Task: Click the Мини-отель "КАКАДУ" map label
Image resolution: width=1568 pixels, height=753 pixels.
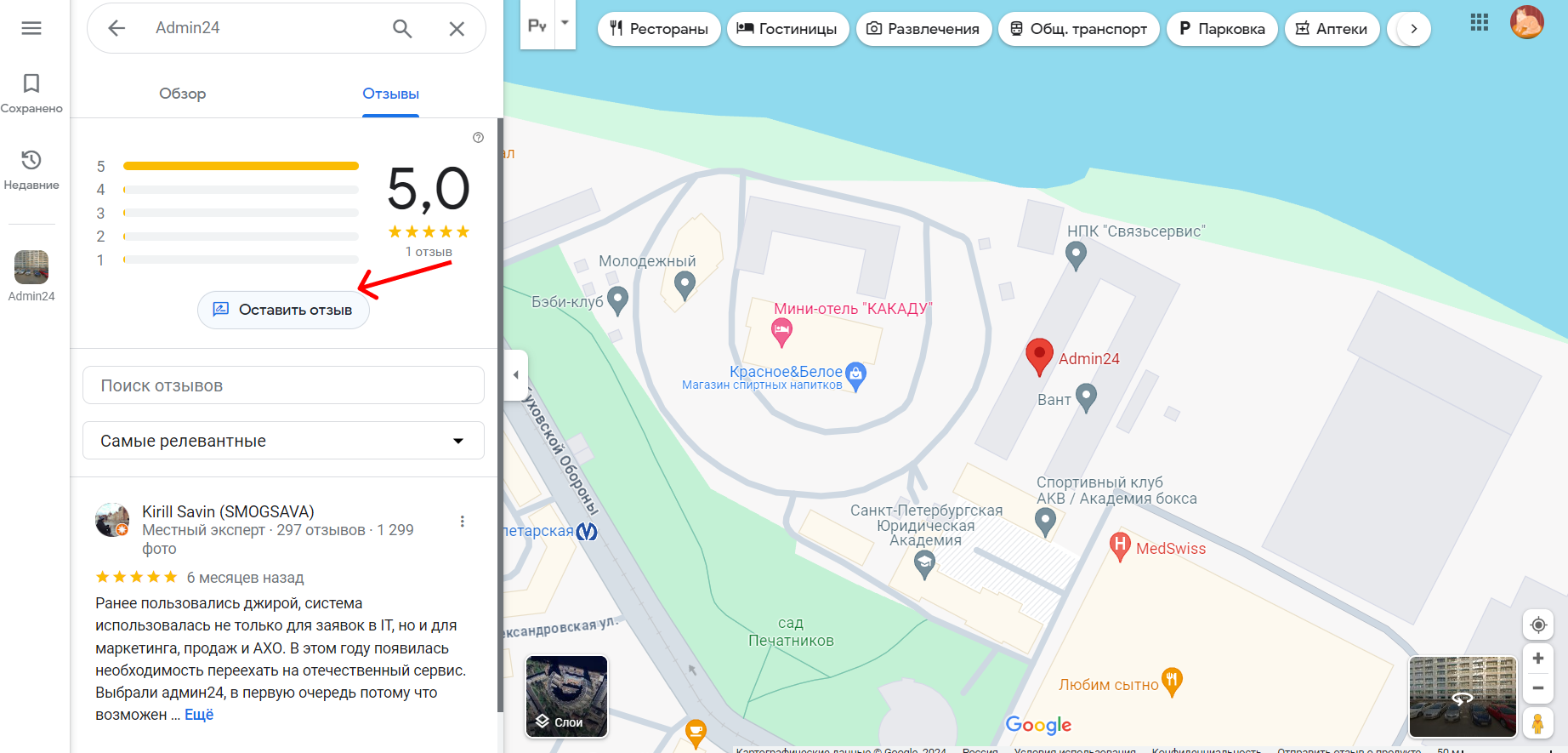Action: tap(853, 308)
